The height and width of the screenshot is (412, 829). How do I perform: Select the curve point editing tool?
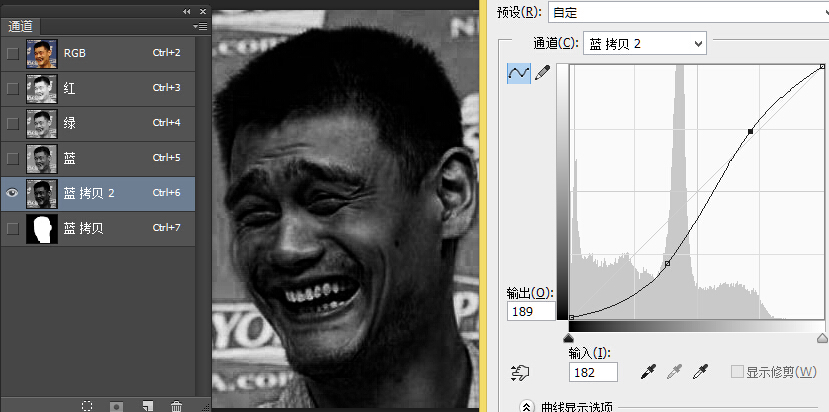[519, 73]
